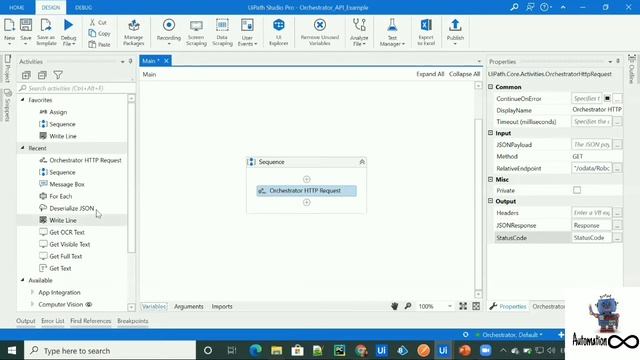Click Paste in the ribbon
Viewport: 640px width, 360px height.
[100, 44]
